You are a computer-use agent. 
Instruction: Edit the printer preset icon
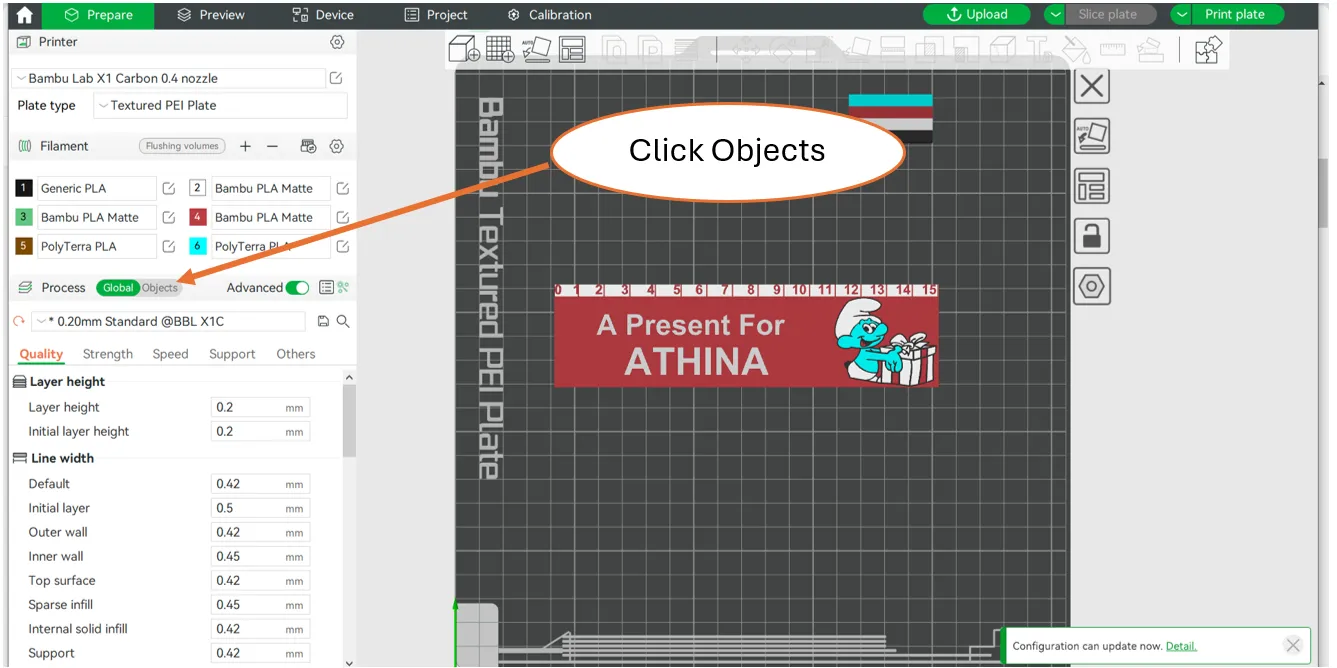(x=336, y=78)
